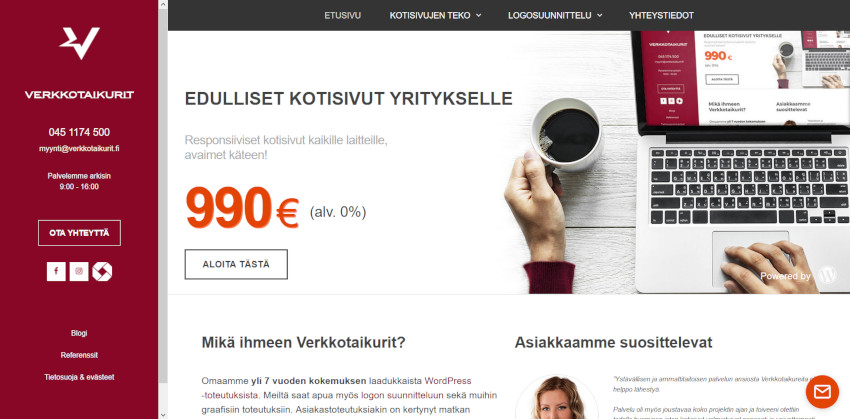Open the Blogi sidebar link

pyautogui.click(x=79, y=333)
